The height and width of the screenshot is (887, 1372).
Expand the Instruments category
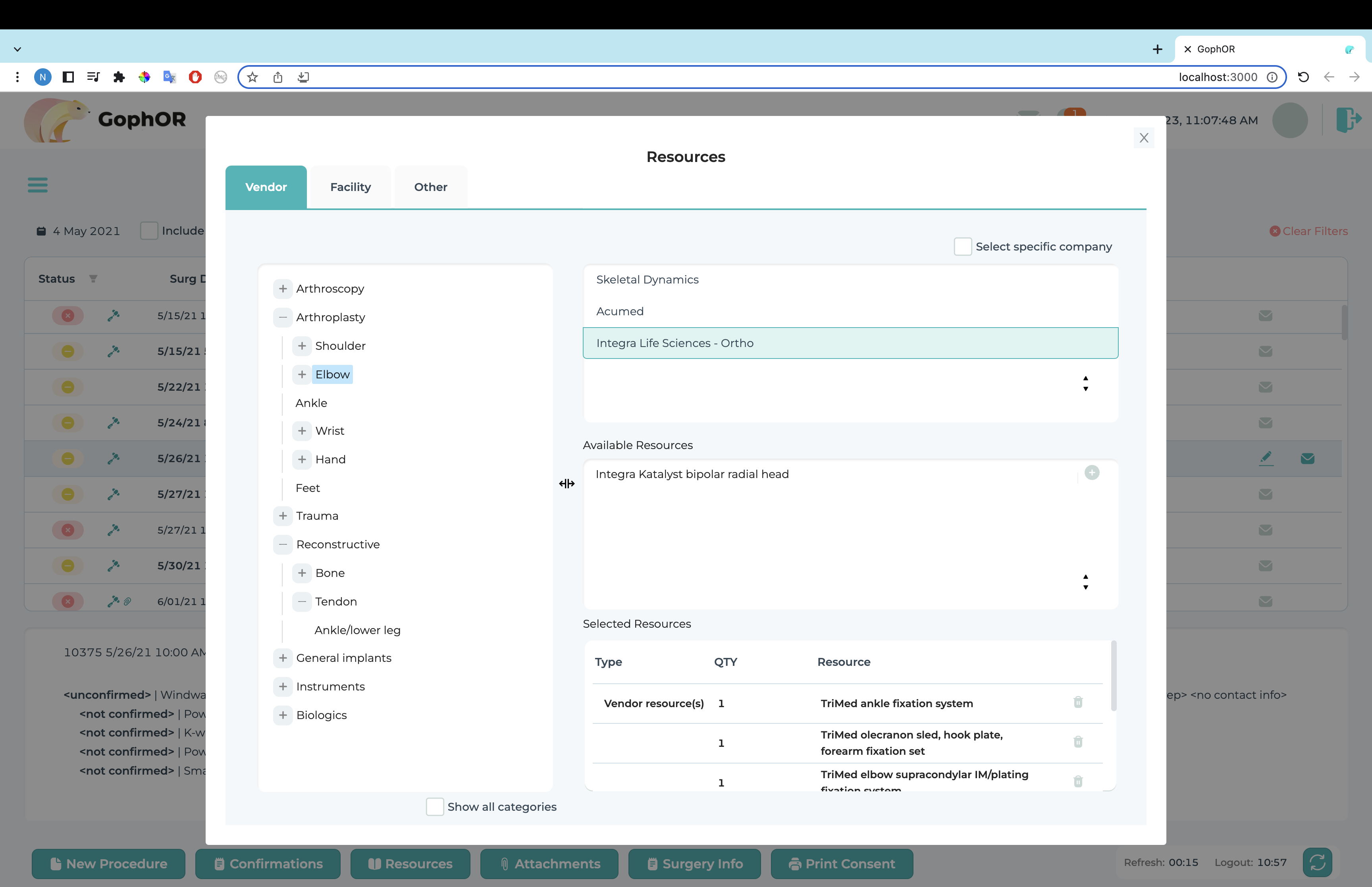pos(283,686)
